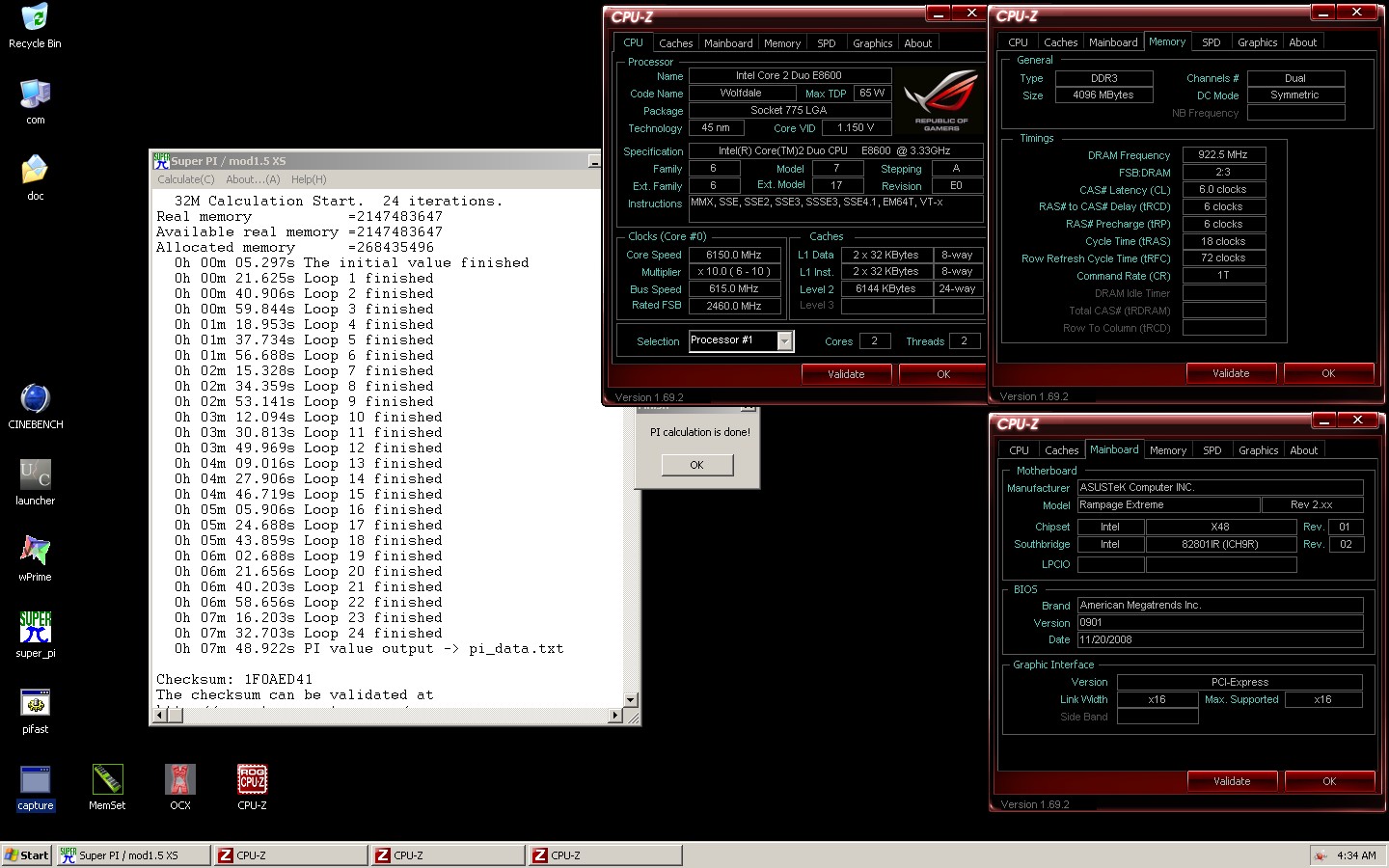Screen dimensions: 1389x868
Task: Click the BIOS Date value 11/20/2008
Action: click(x=1220, y=639)
